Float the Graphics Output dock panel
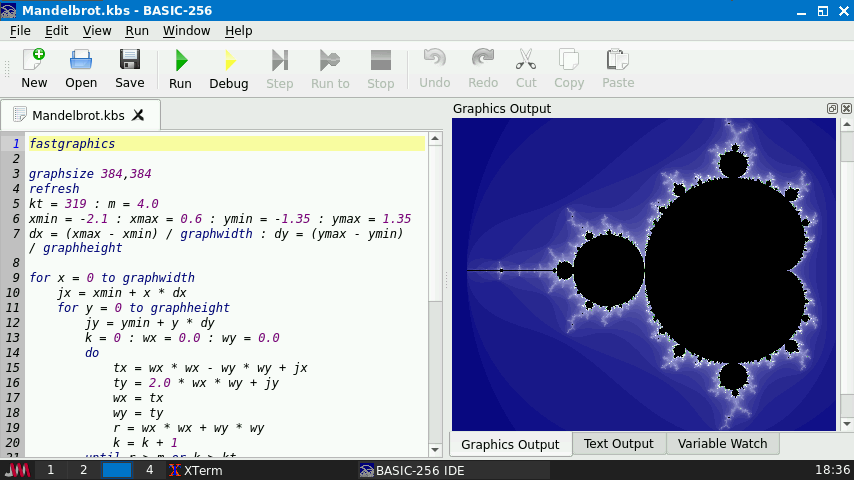This screenshot has height=480, width=854. click(832, 108)
